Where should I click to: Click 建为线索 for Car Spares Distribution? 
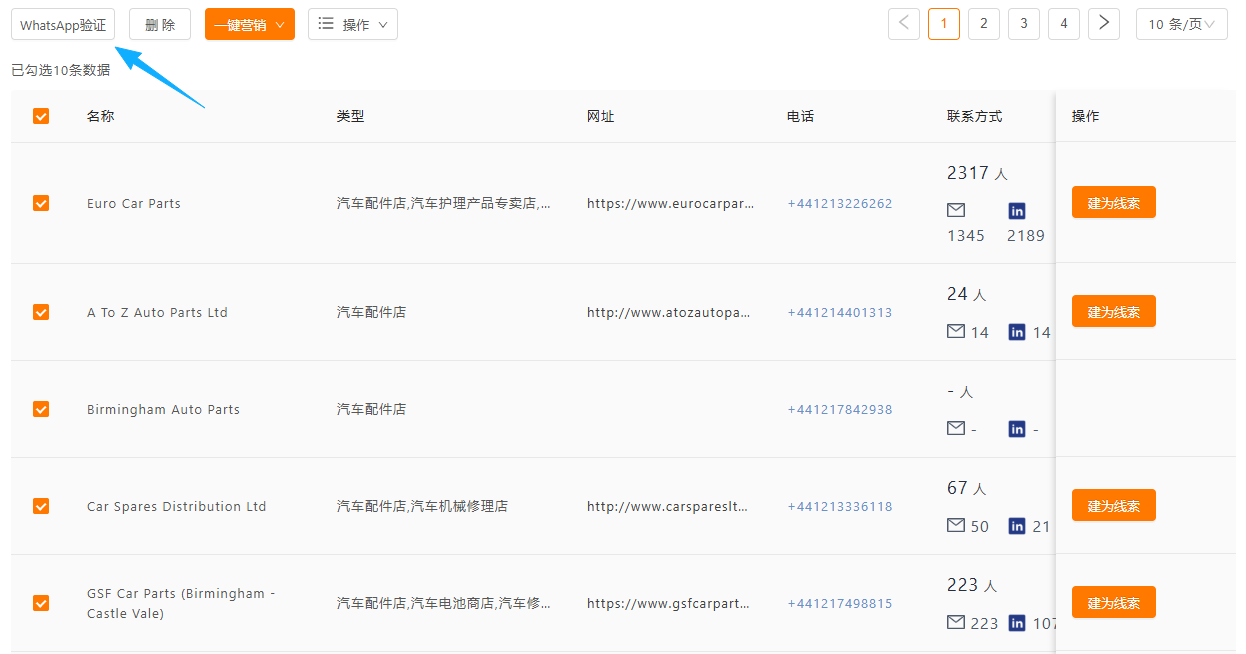1114,505
